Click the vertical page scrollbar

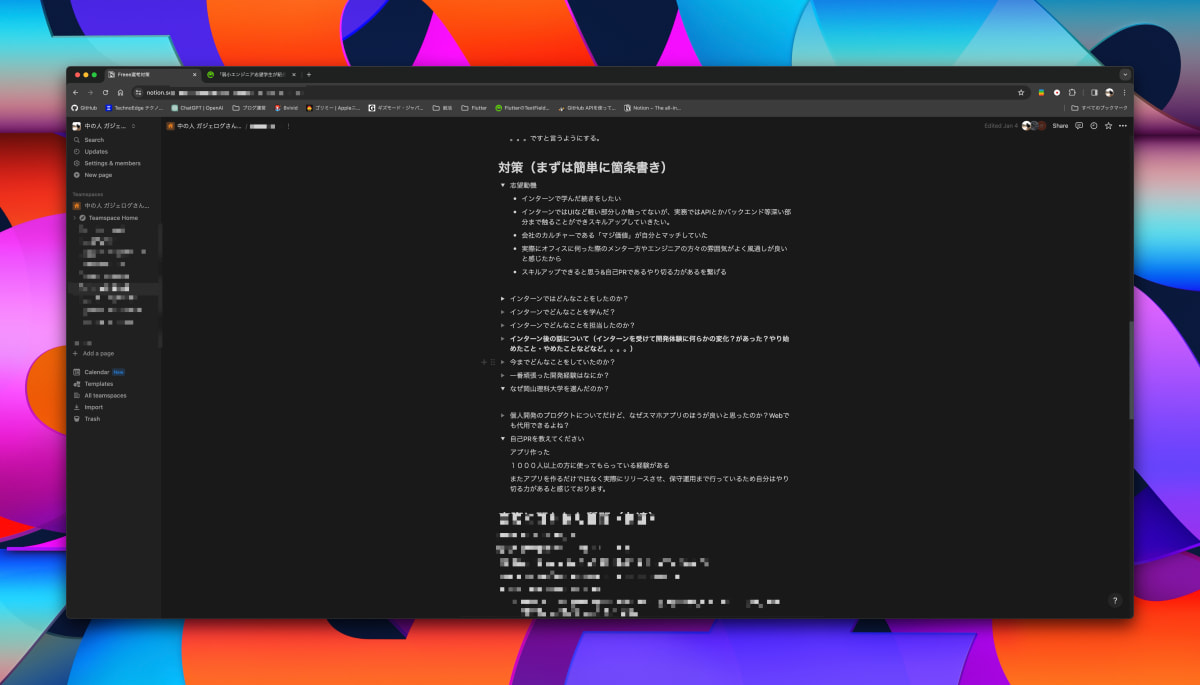1130,370
